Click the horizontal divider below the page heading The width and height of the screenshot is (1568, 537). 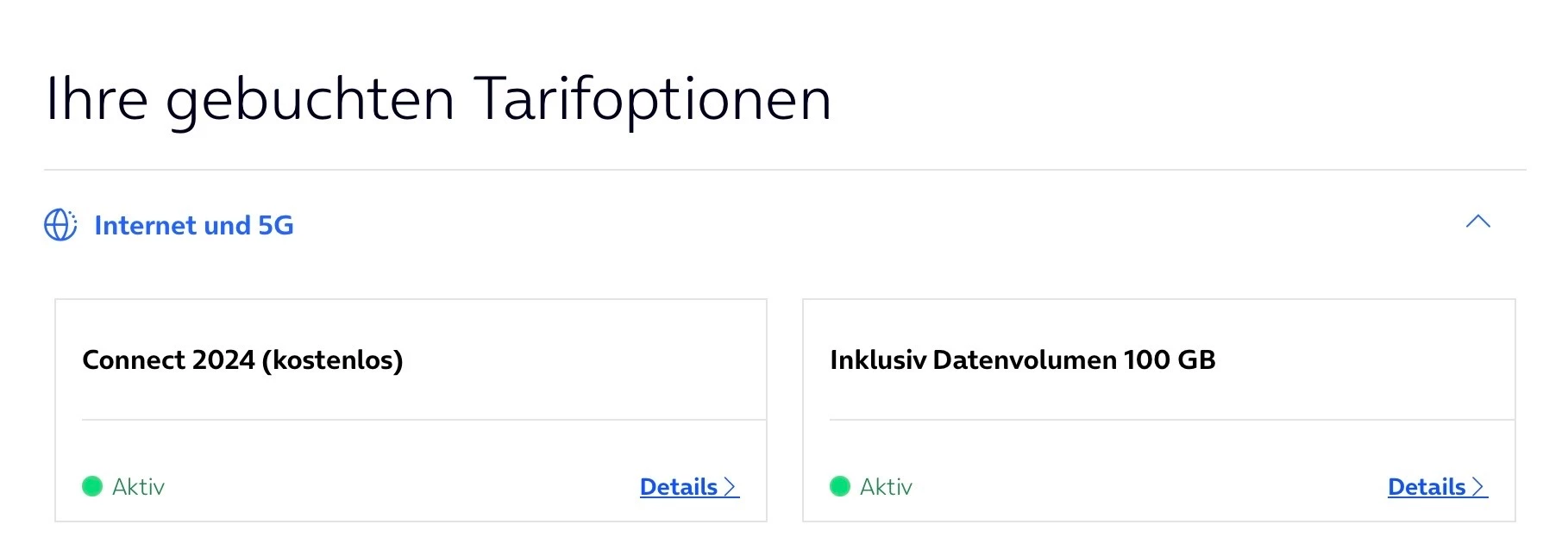[785, 170]
